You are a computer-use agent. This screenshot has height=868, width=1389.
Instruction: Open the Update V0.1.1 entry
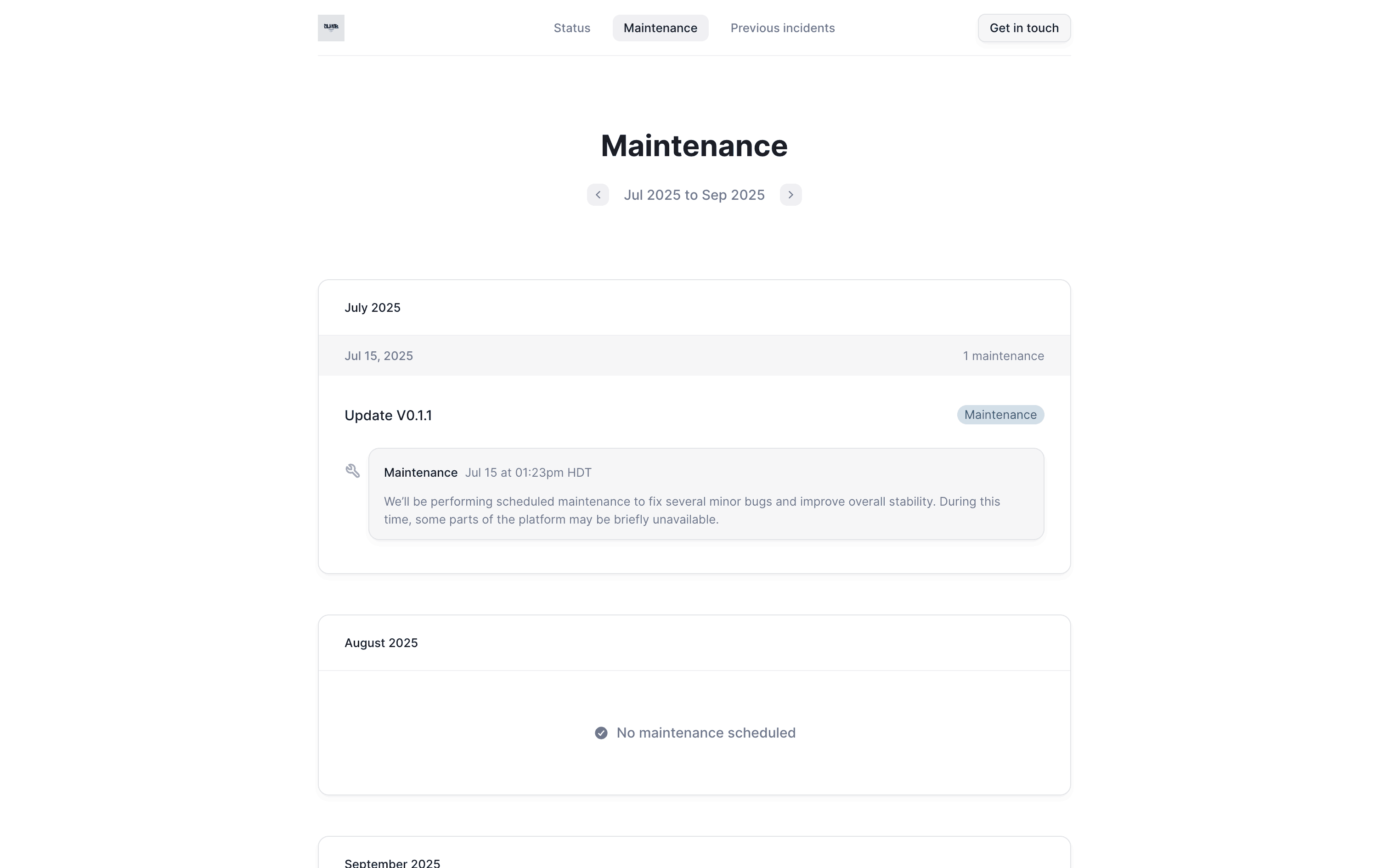tap(388, 415)
